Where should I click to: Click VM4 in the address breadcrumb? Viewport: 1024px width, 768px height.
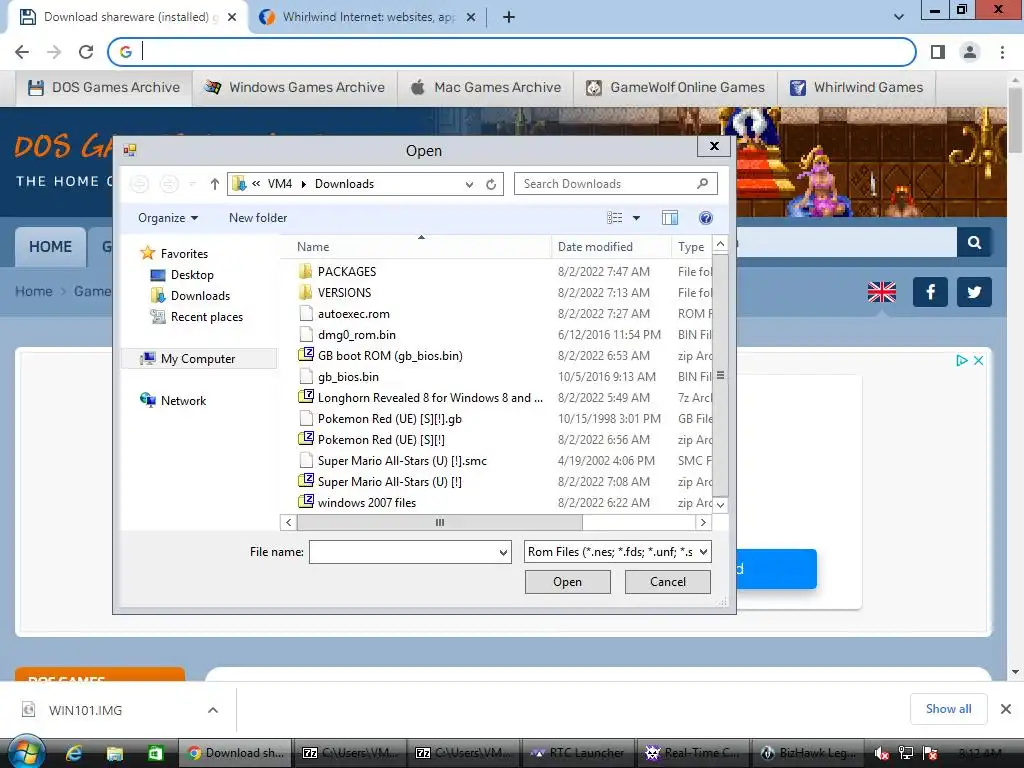tap(280, 184)
